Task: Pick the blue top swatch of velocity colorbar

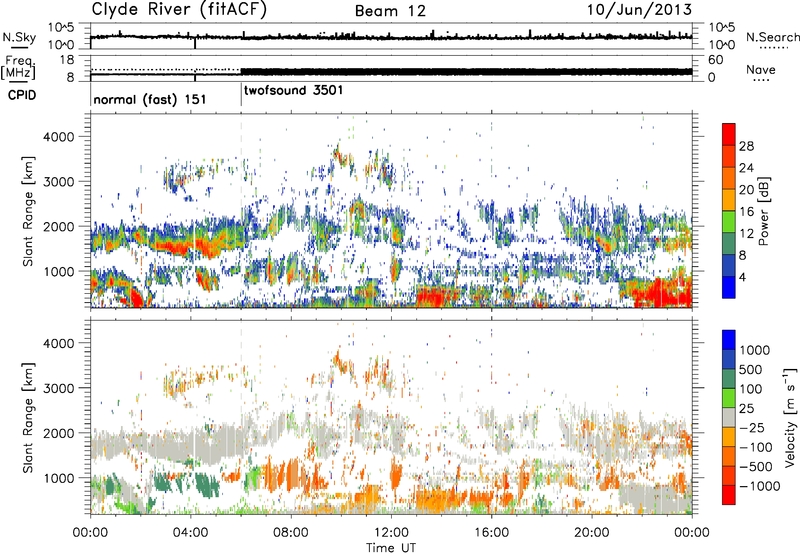Action: pyautogui.click(x=729, y=340)
